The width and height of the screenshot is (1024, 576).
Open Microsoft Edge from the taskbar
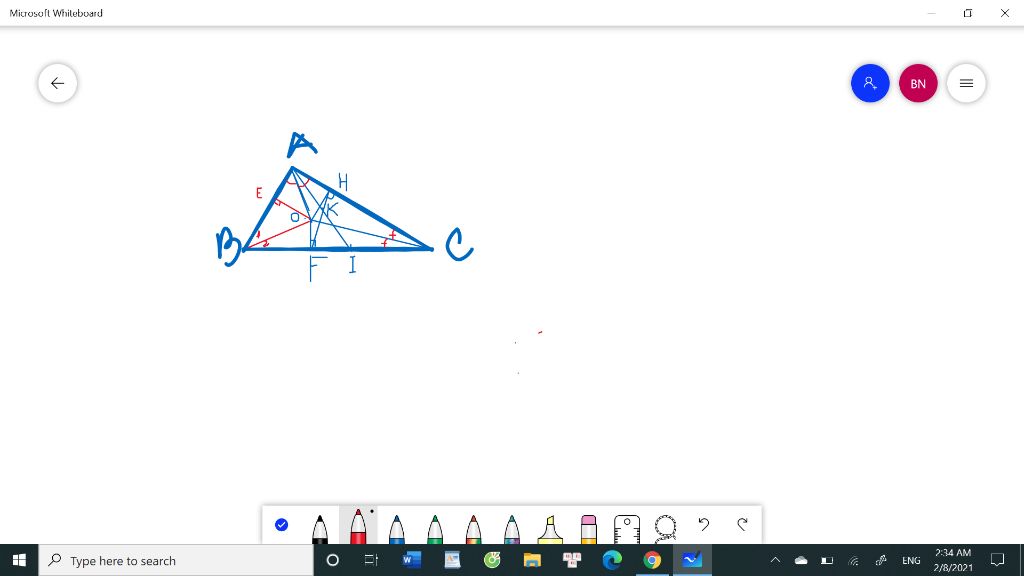tap(612, 560)
